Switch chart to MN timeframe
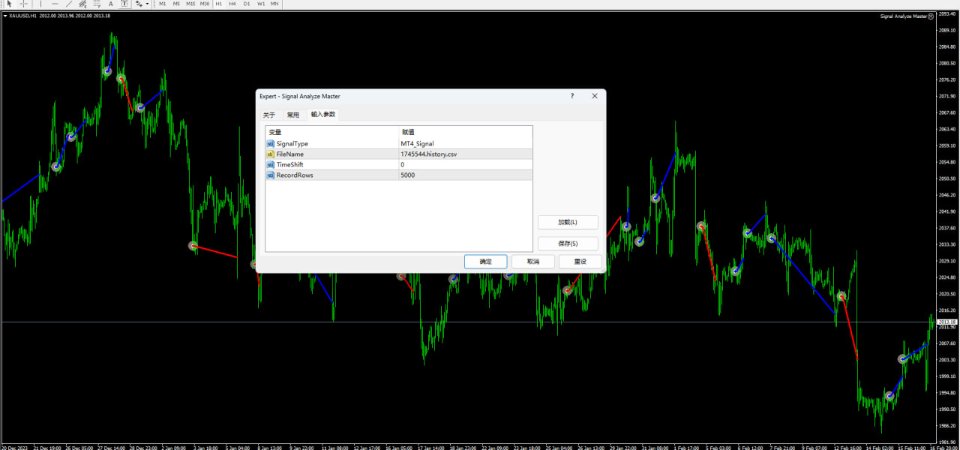This screenshot has height=450, width=960. (x=274, y=4)
